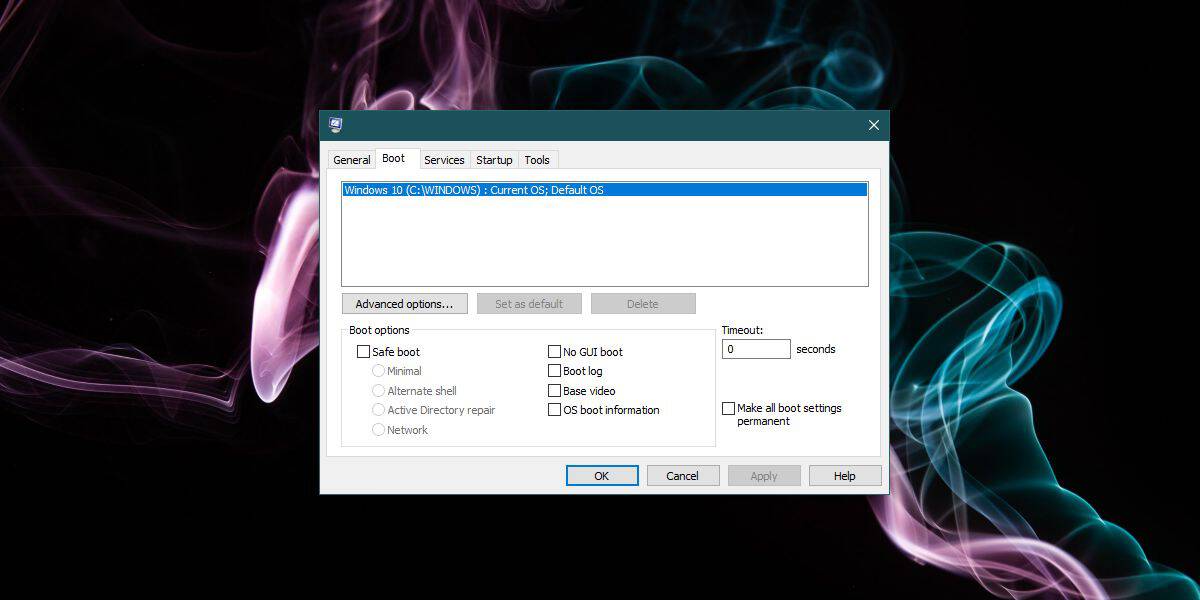Switch to the General tab
Viewport: 1200px width, 600px height.
point(352,160)
